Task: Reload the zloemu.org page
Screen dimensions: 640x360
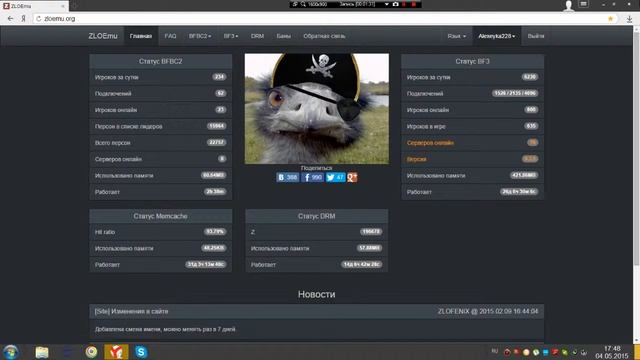Action: (38, 19)
